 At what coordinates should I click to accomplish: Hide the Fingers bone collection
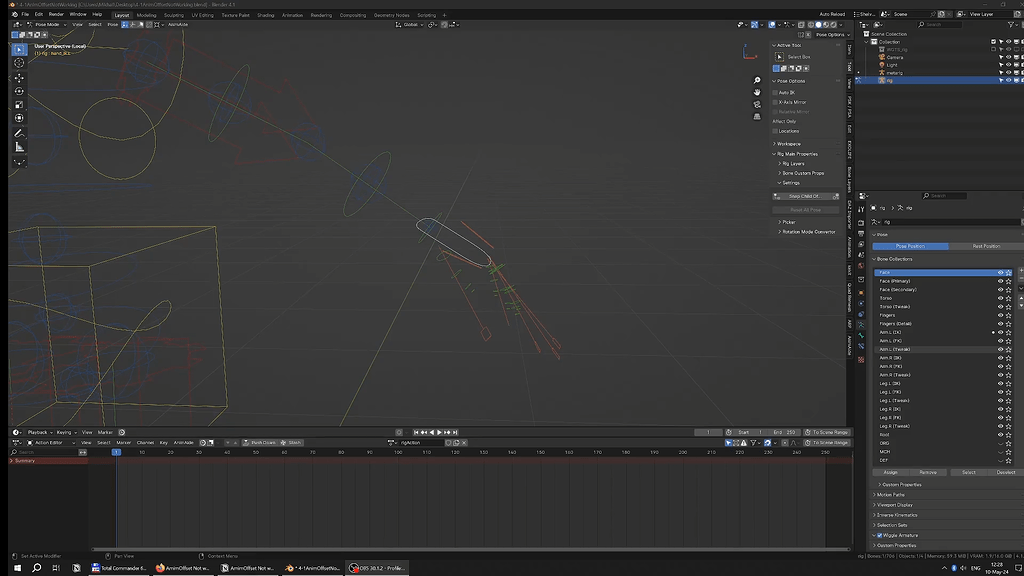pyautogui.click(x=1000, y=315)
